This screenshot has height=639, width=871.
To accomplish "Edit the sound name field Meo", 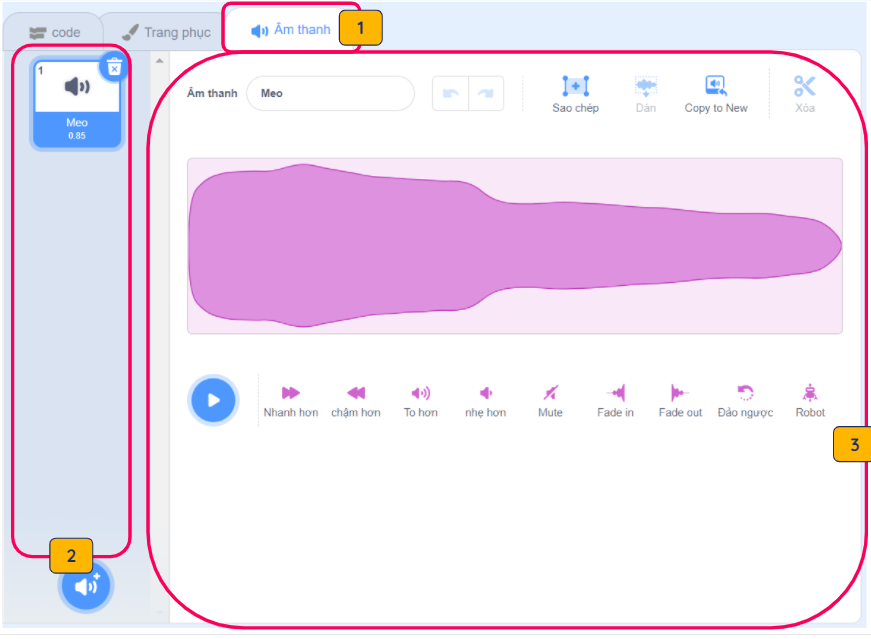I will 330,93.
